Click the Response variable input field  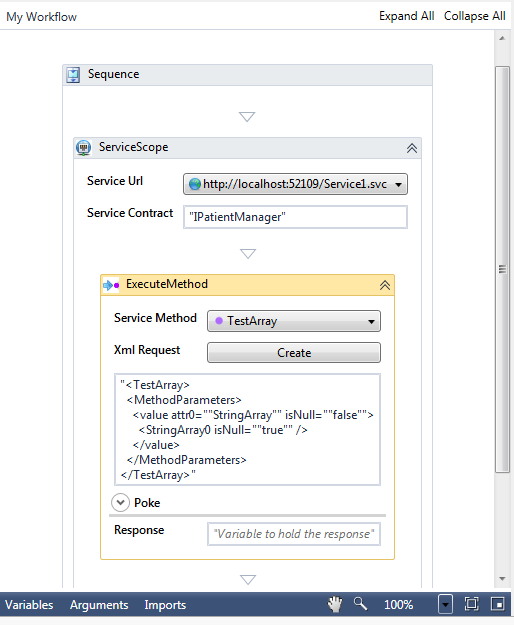294,534
